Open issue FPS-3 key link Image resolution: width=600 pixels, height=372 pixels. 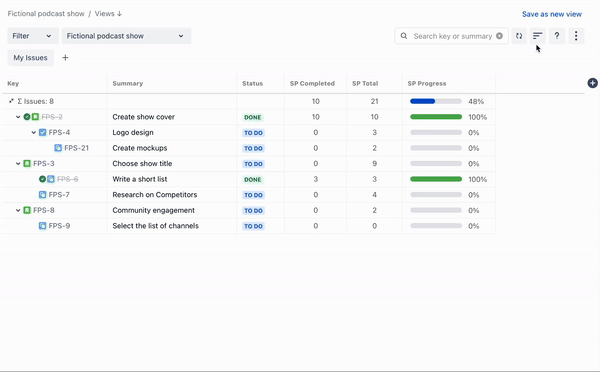coord(44,163)
